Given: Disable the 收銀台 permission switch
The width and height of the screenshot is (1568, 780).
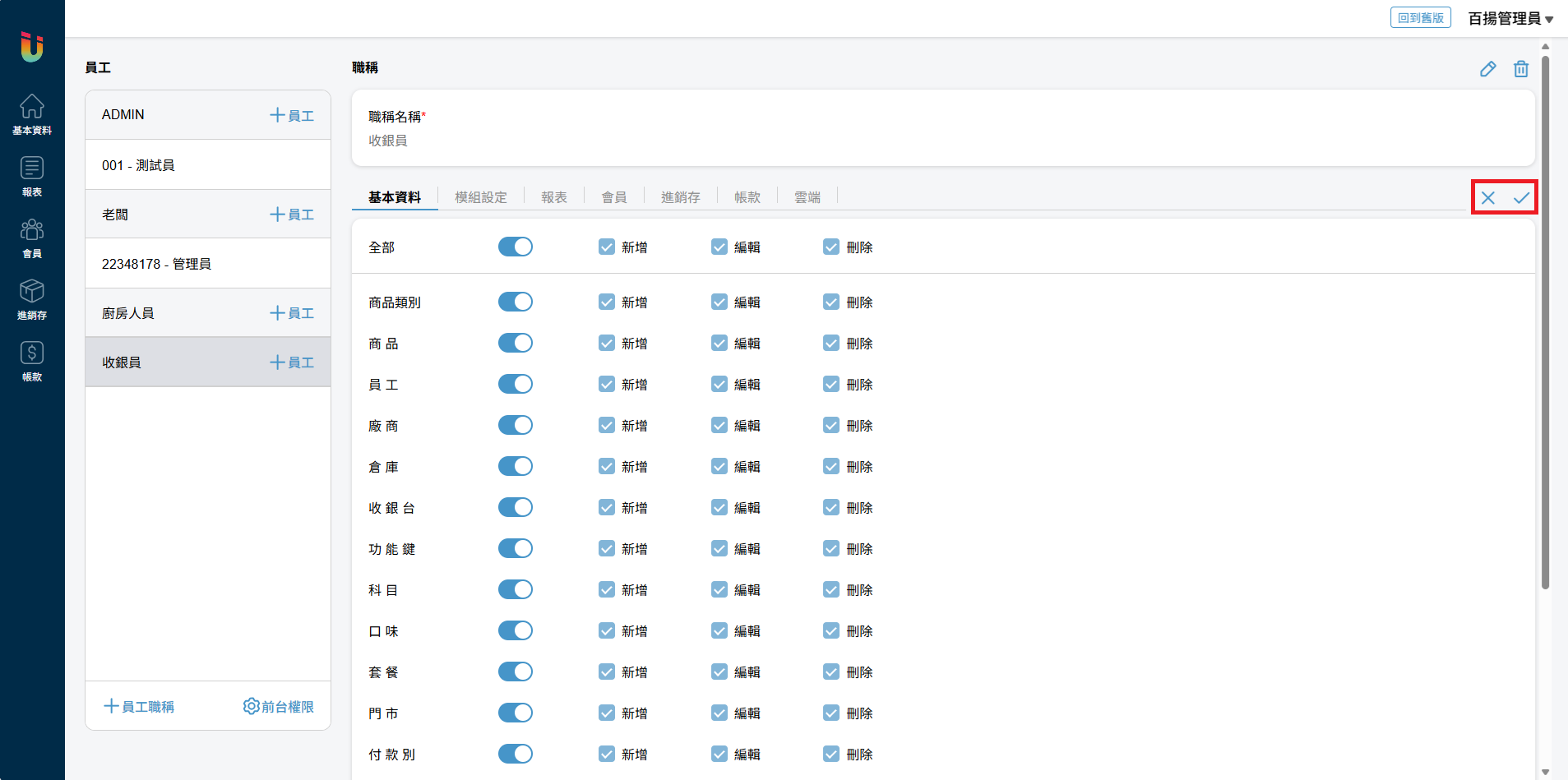Looking at the screenshot, I should [x=516, y=508].
